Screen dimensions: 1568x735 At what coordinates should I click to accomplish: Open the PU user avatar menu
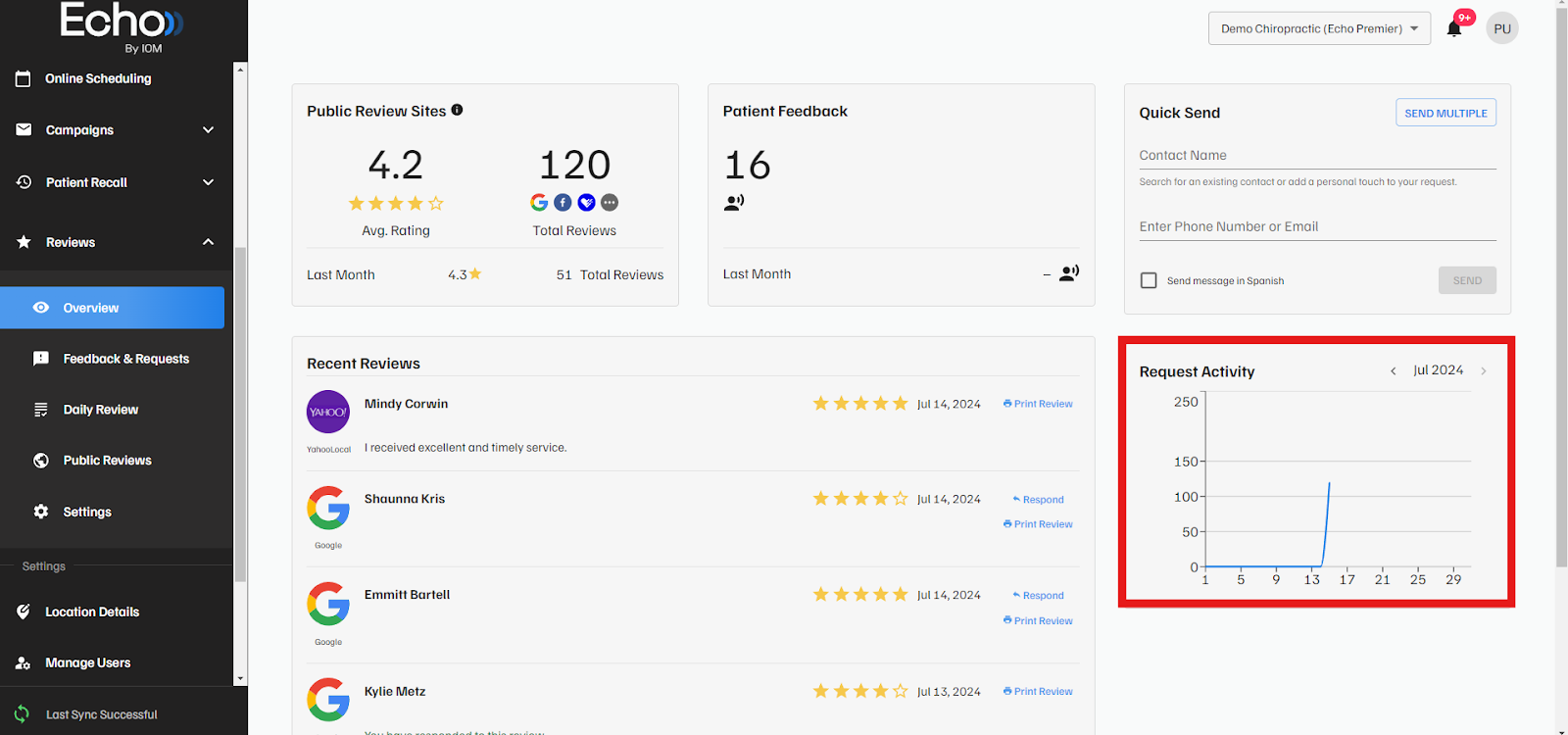click(x=1502, y=28)
